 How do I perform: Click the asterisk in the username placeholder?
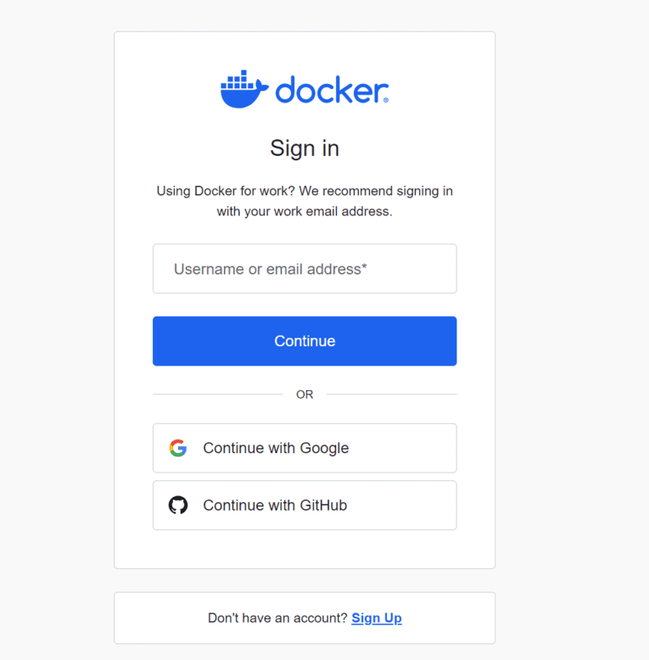coord(364,266)
